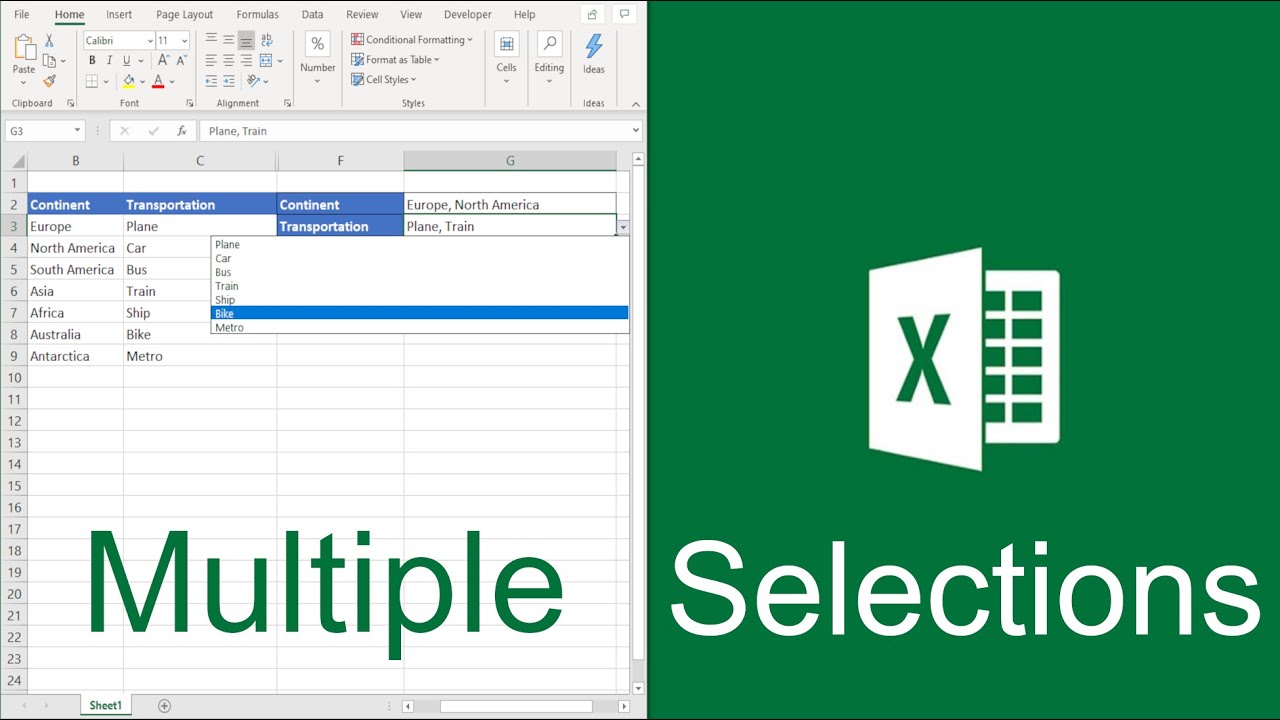1280x720 pixels.
Task: Open Clipboard dialog launcher
Action: [71, 103]
